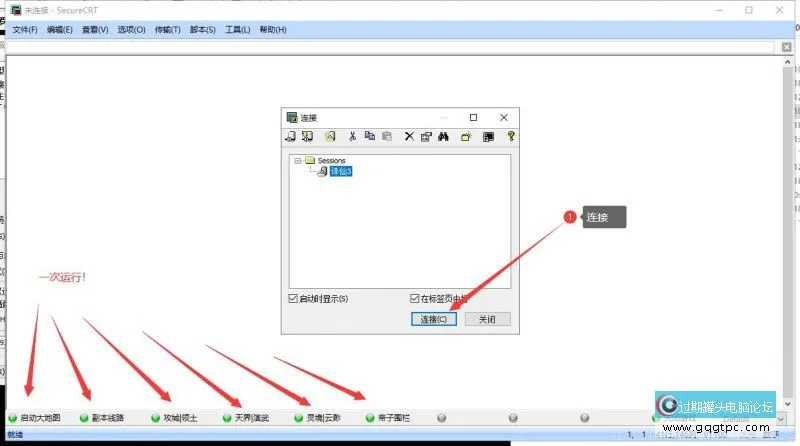Click the Paste icon in the Connect dialog
Screen dimensions: 800x446
387,136
